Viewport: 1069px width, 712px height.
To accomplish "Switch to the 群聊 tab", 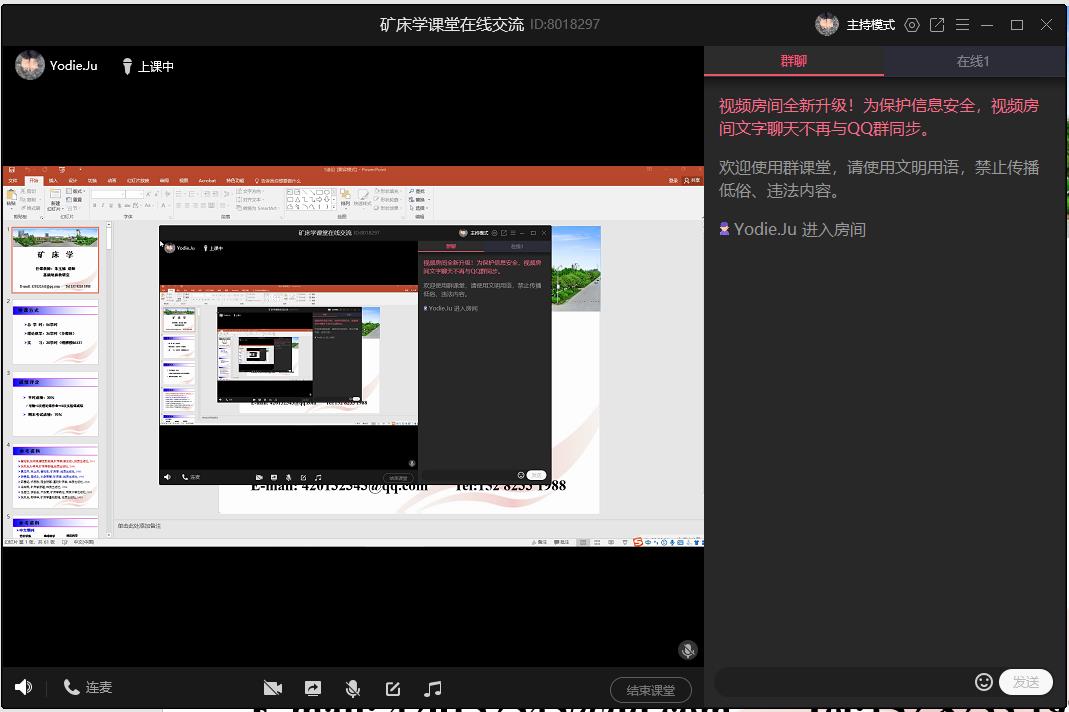I will click(x=794, y=61).
